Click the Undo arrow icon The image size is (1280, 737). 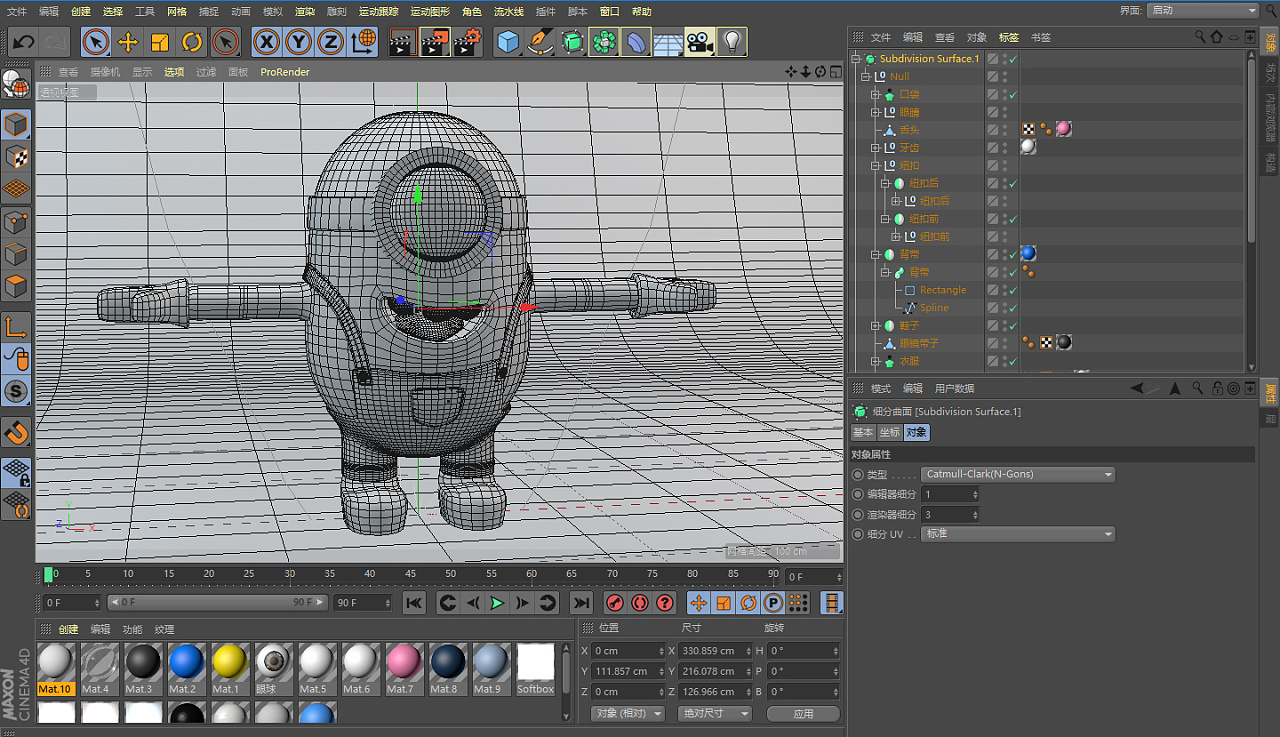click(x=24, y=42)
